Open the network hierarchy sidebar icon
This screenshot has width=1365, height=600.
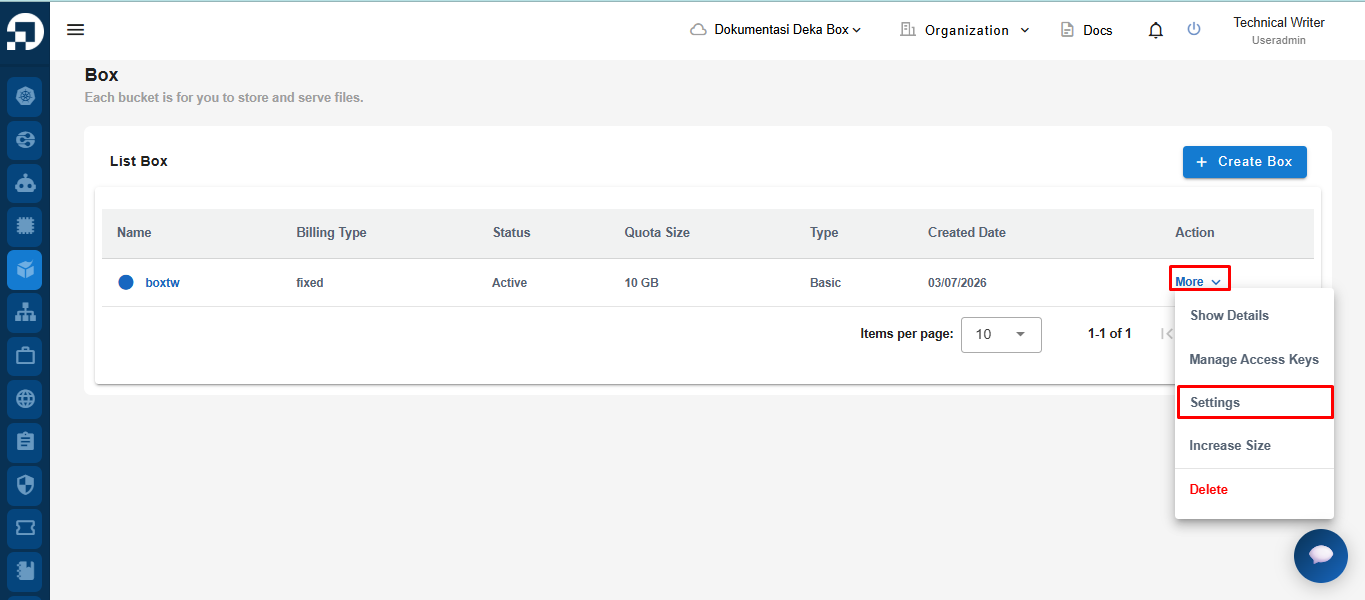coord(25,312)
